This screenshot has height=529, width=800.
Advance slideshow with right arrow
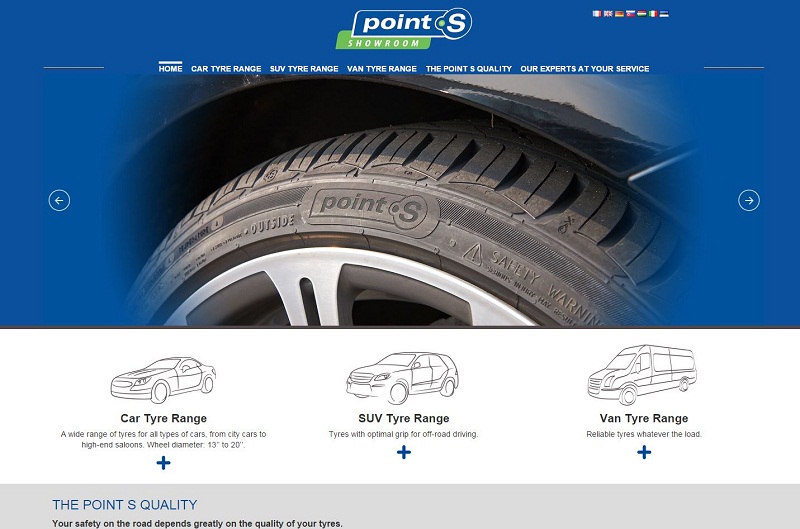pos(749,200)
